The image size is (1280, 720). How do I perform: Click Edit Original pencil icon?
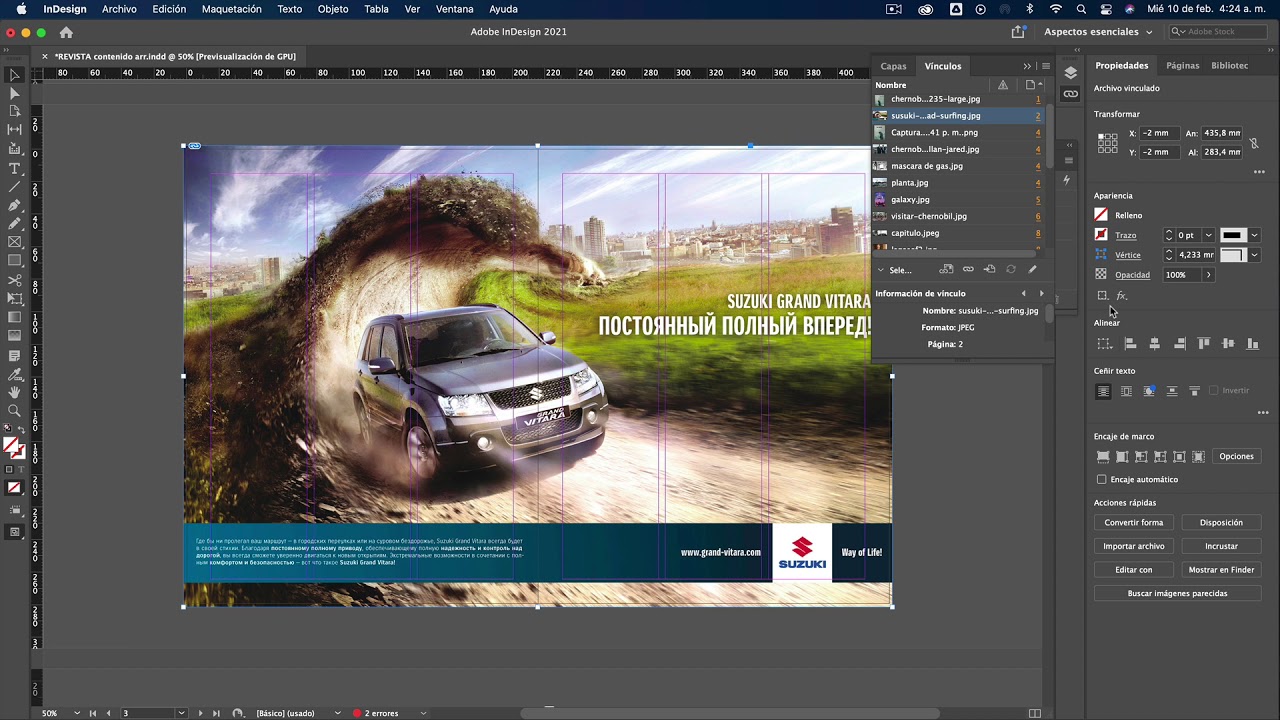1033,269
